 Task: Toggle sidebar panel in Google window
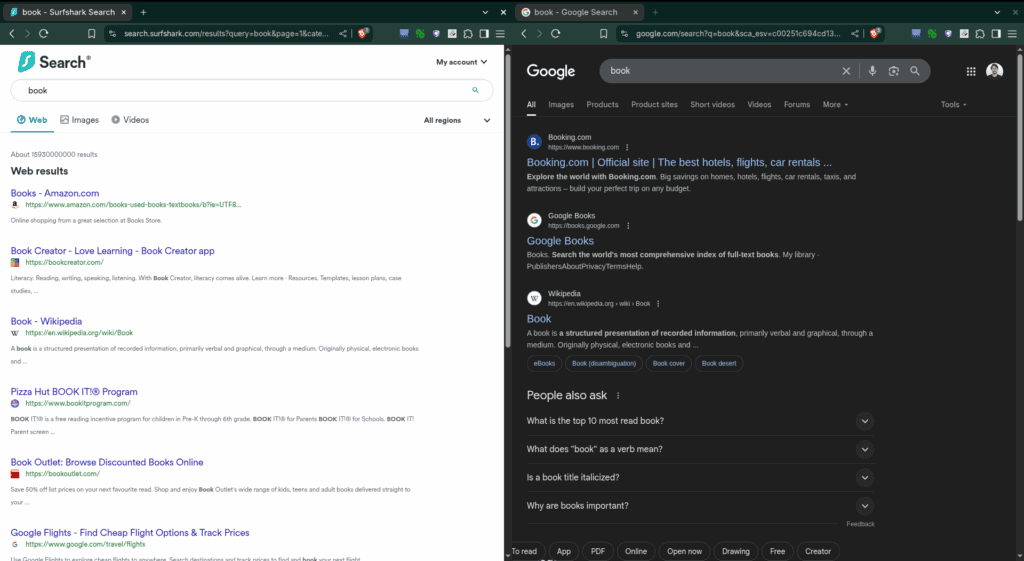pyautogui.click(x=994, y=33)
